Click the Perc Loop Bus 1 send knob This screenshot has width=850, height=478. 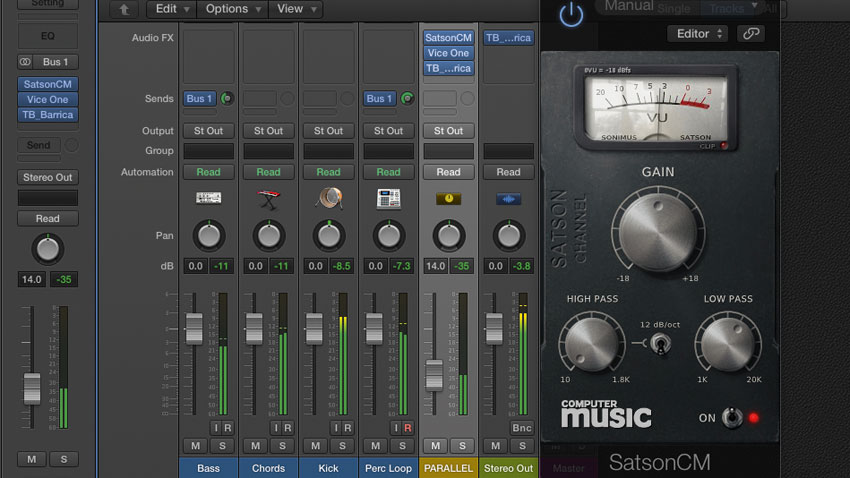407,99
